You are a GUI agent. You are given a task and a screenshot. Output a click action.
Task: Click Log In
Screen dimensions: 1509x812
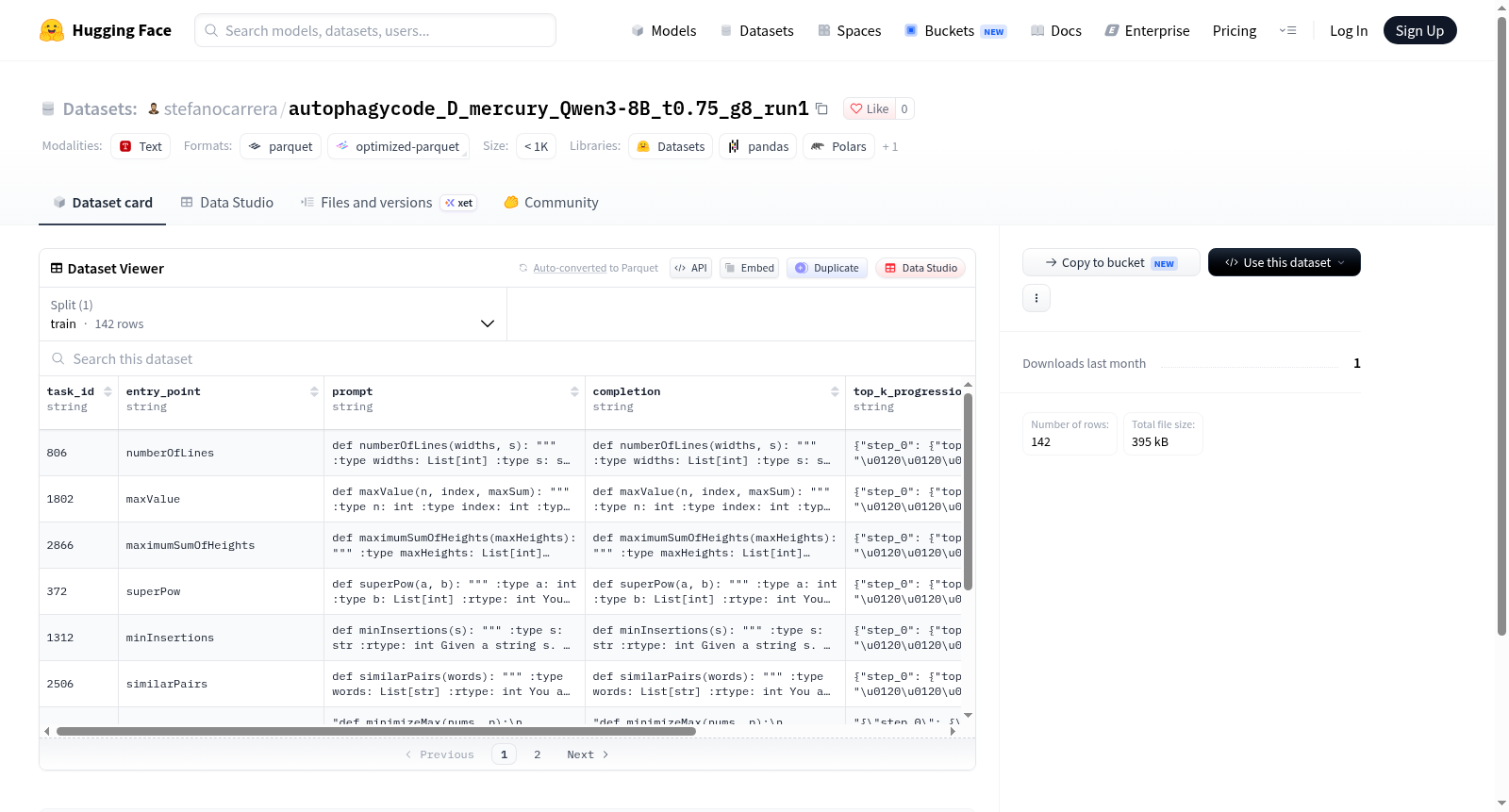pos(1349,30)
